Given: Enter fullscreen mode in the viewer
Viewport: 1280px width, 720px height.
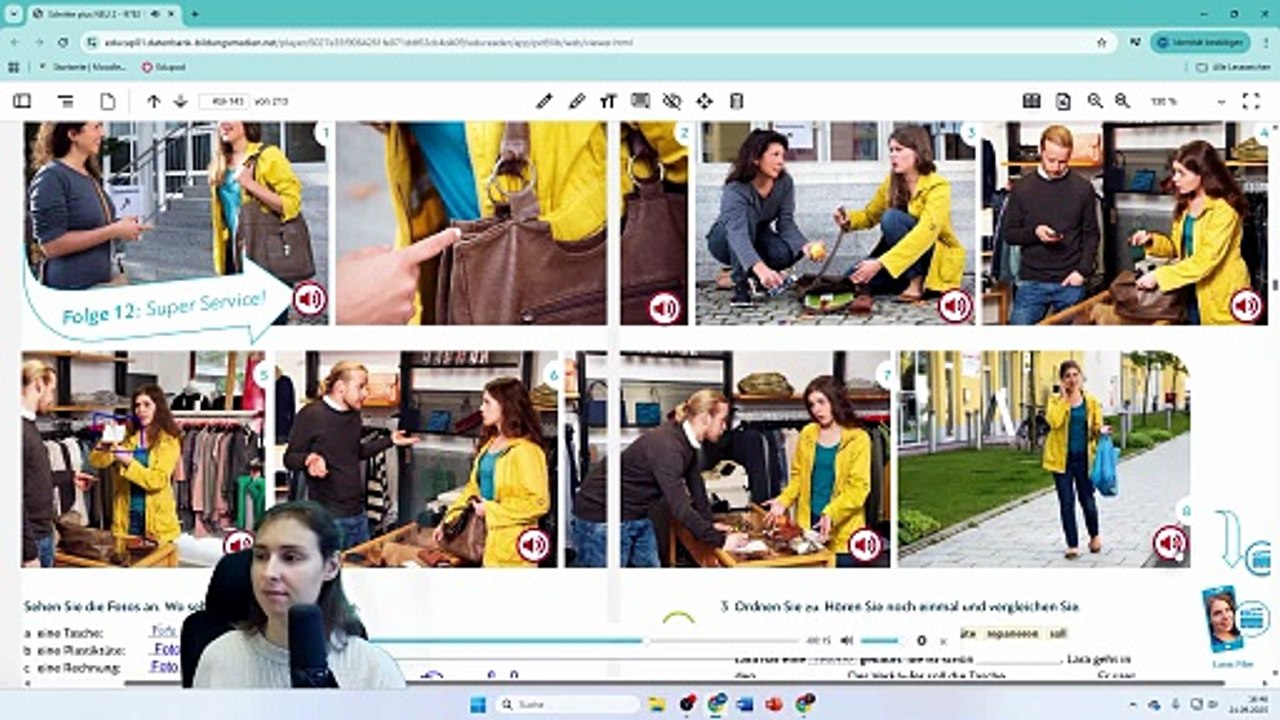Looking at the screenshot, I should pyautogui.click(x=1251, y=101).
